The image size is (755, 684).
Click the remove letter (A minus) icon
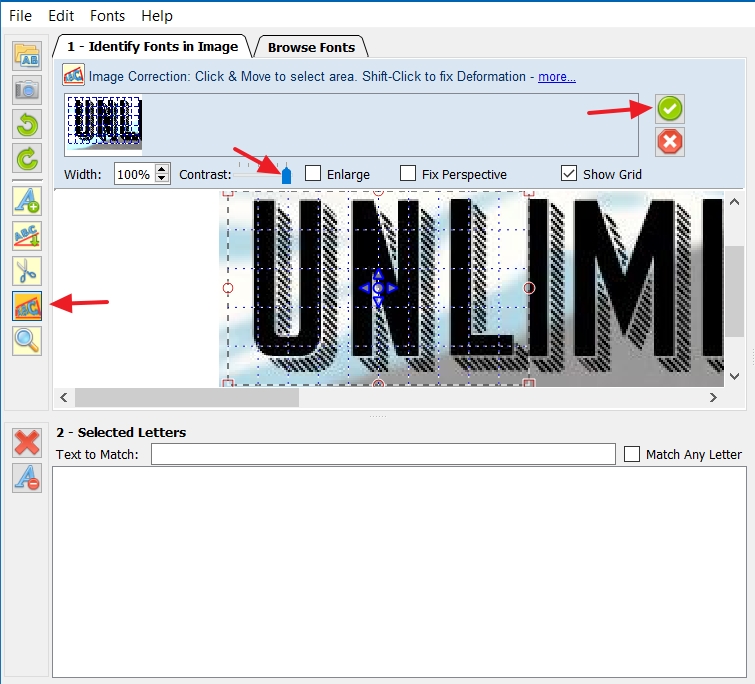click(x=27, y=479)
